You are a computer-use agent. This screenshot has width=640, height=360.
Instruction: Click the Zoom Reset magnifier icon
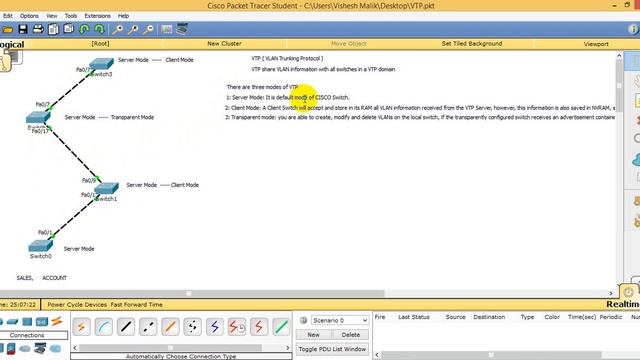click(x=133, y=29)
